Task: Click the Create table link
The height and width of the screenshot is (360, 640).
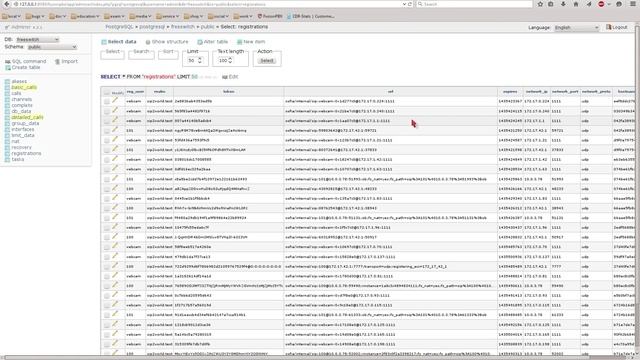Action: [23, 67]
